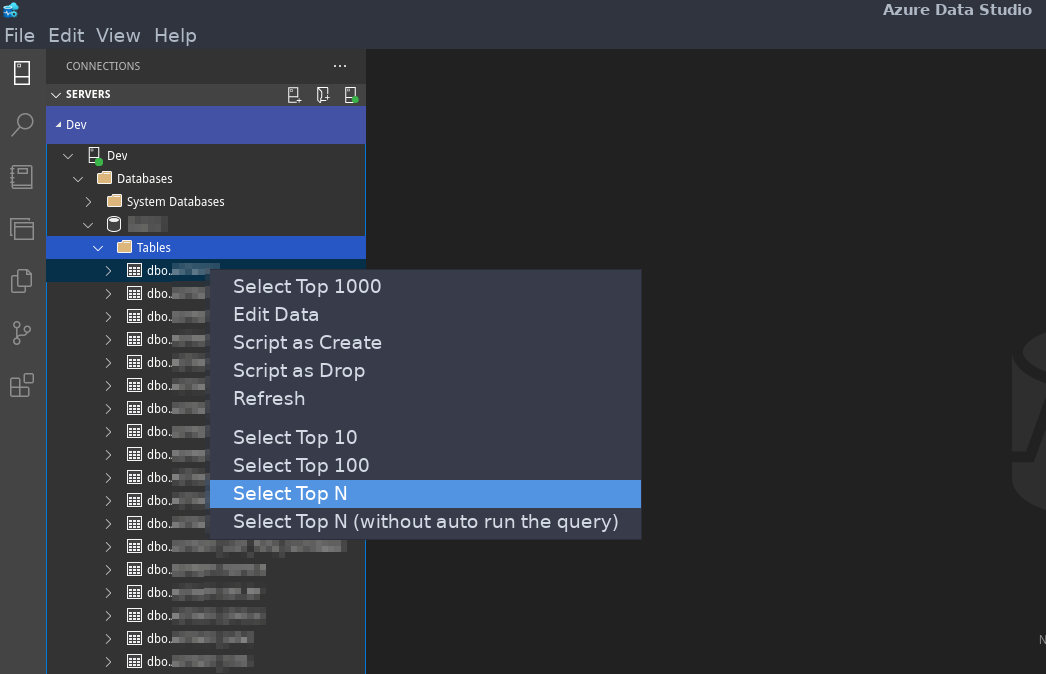Click the System Databases folder icon
The width and height of the screenshot is (1046, 674).
(x=115, y=201)
